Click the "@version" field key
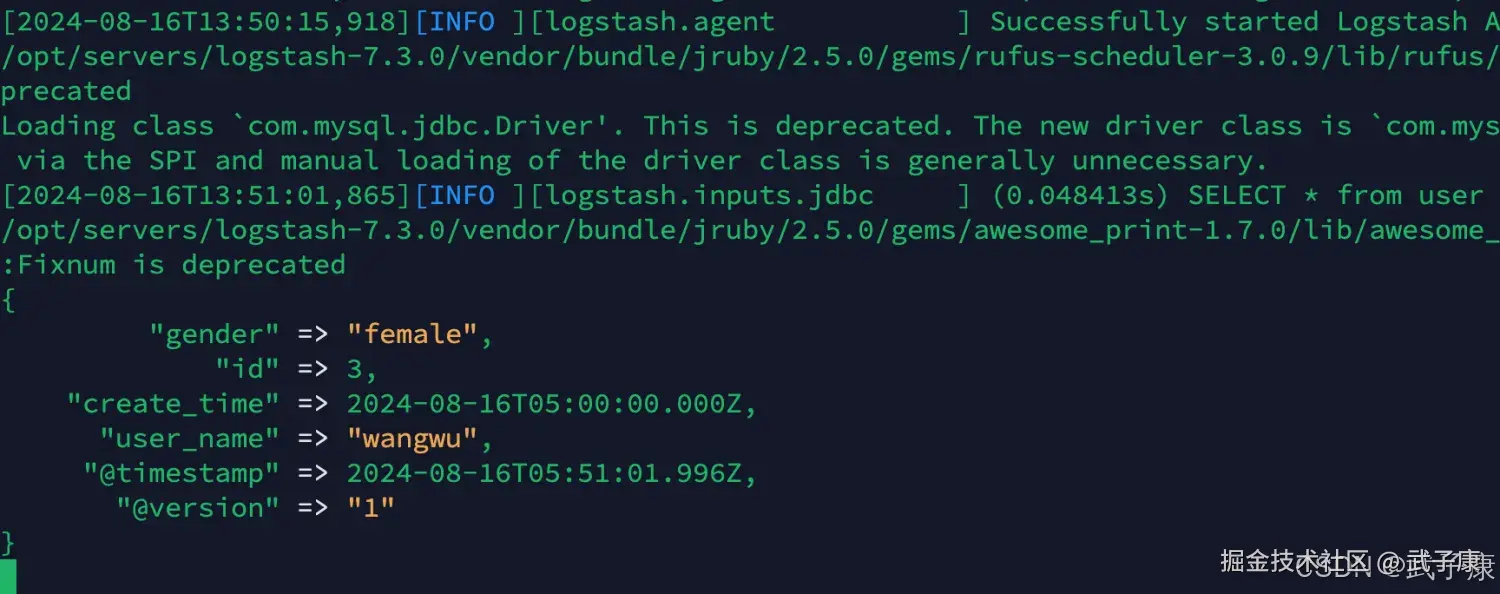This screenshot has height=594, width=1500. point(198,508)
